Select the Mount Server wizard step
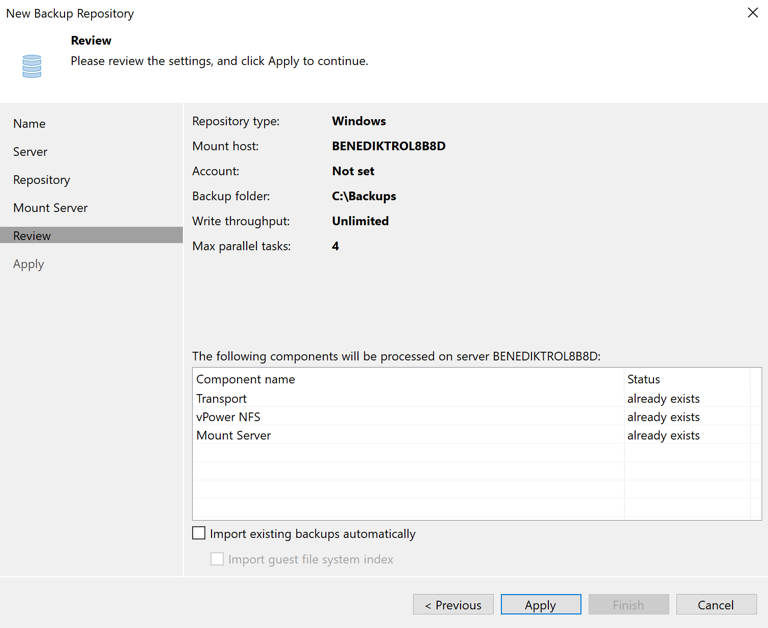This screenshot has width=768, height=628. (x=50, y=208)
